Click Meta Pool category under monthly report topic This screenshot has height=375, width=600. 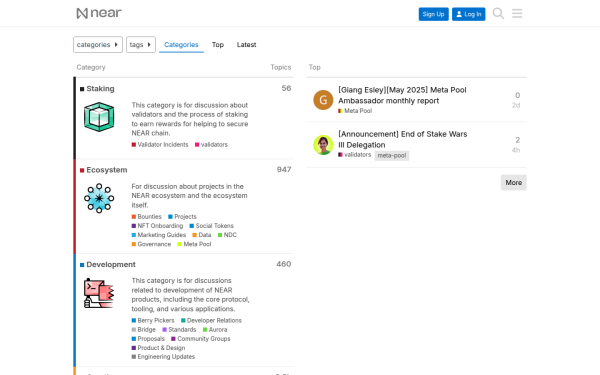tap(355, 111)
